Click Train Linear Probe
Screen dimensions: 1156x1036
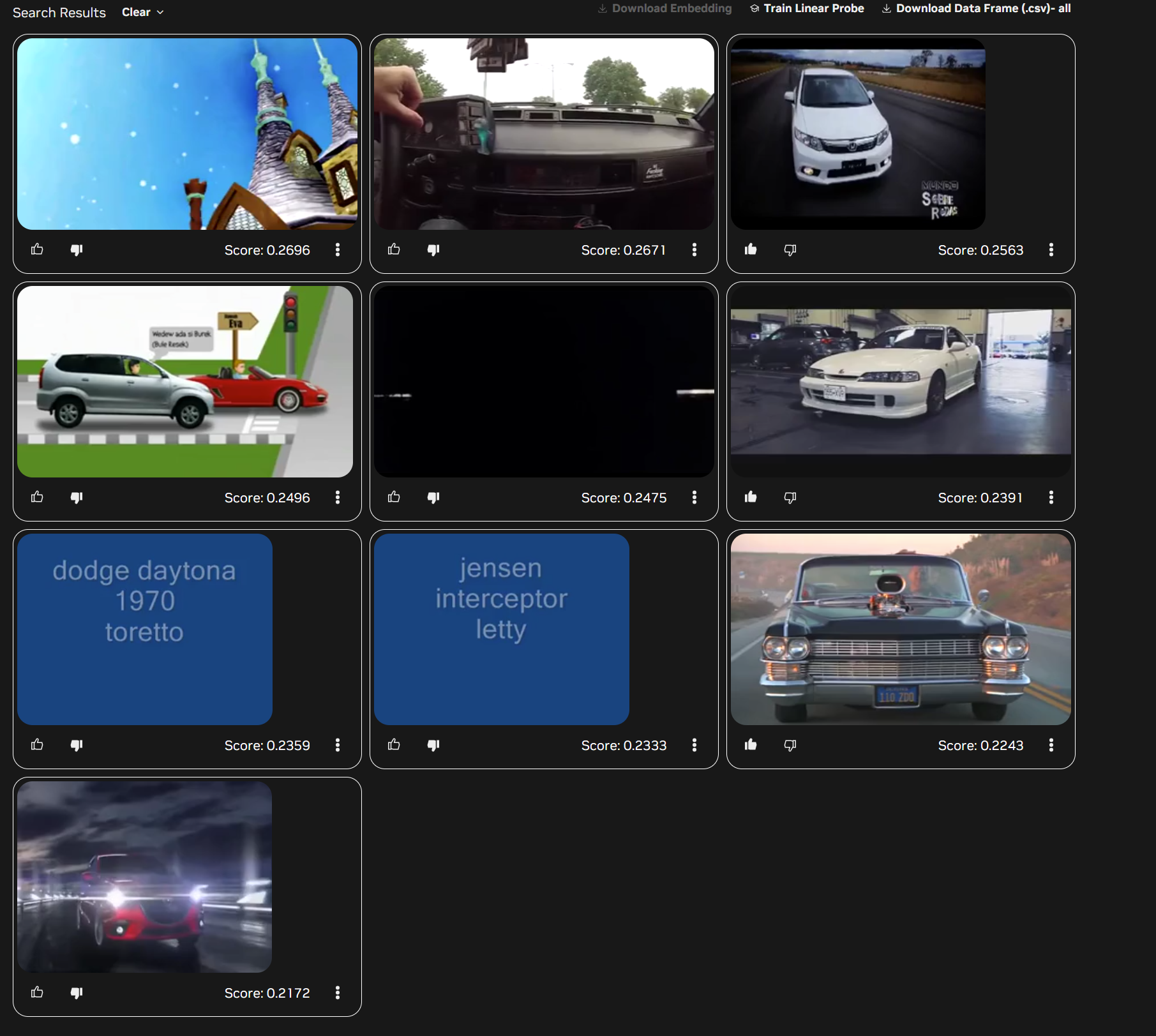coord(807,8)
